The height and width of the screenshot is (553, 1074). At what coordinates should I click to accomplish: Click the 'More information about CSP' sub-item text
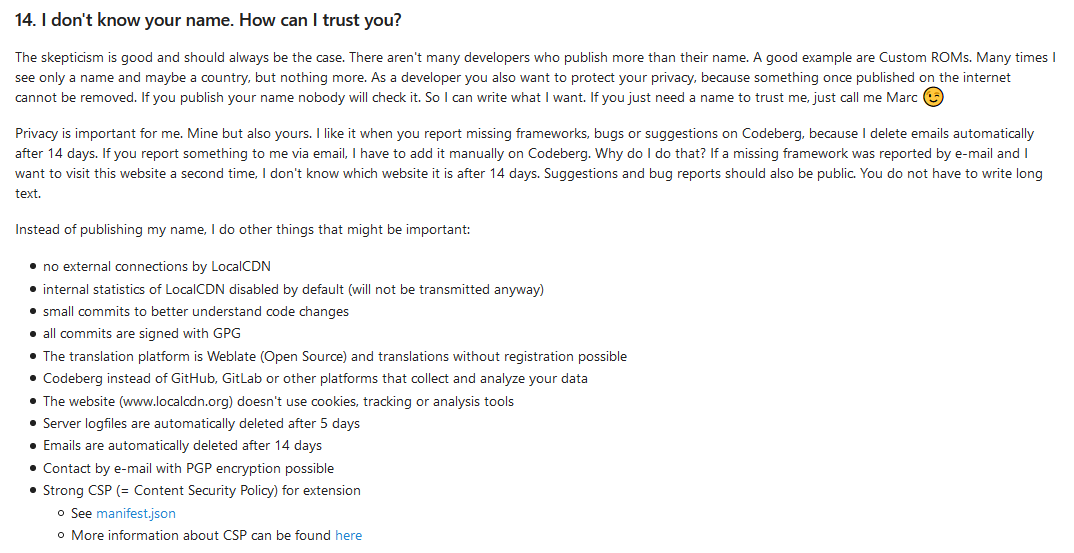[200, 535]
